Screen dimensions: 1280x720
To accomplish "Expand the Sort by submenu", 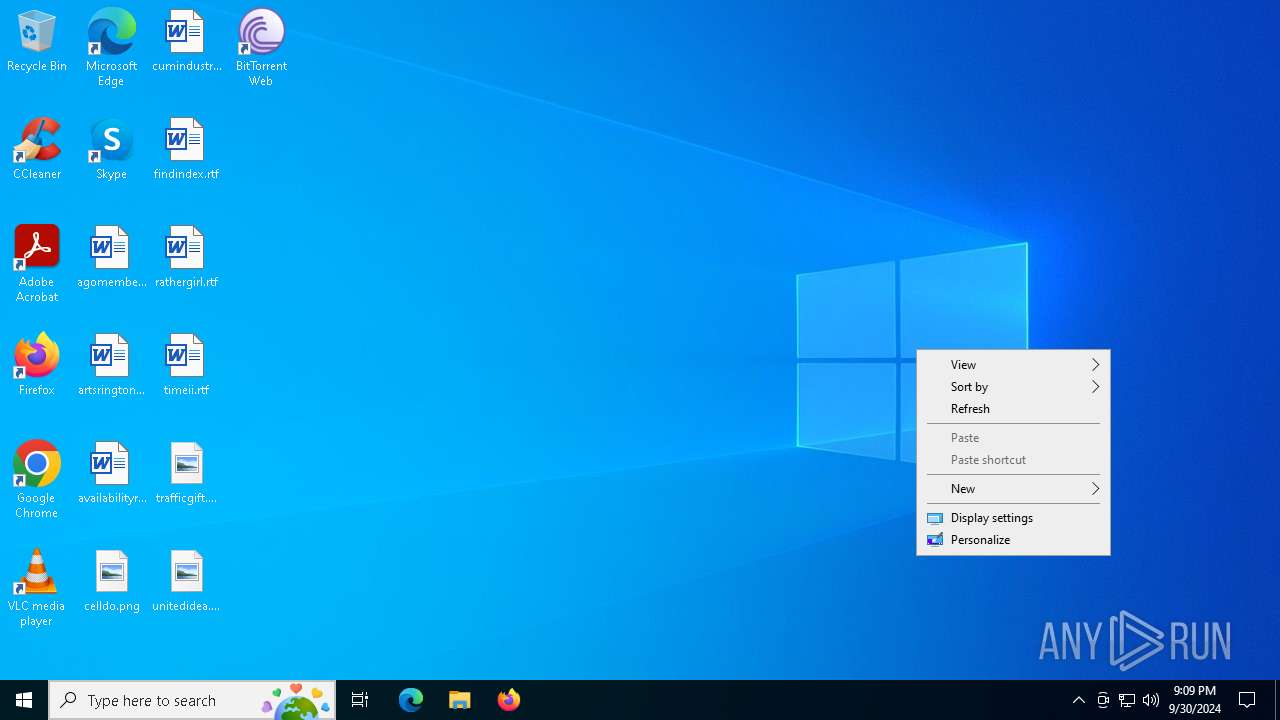I will pos(1013,387).
